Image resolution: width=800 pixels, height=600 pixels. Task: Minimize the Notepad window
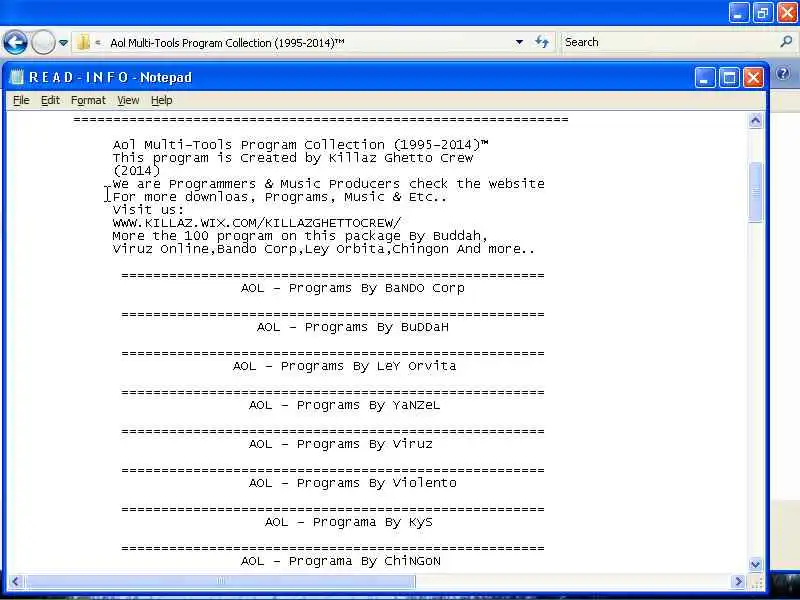tap(705, 78)
